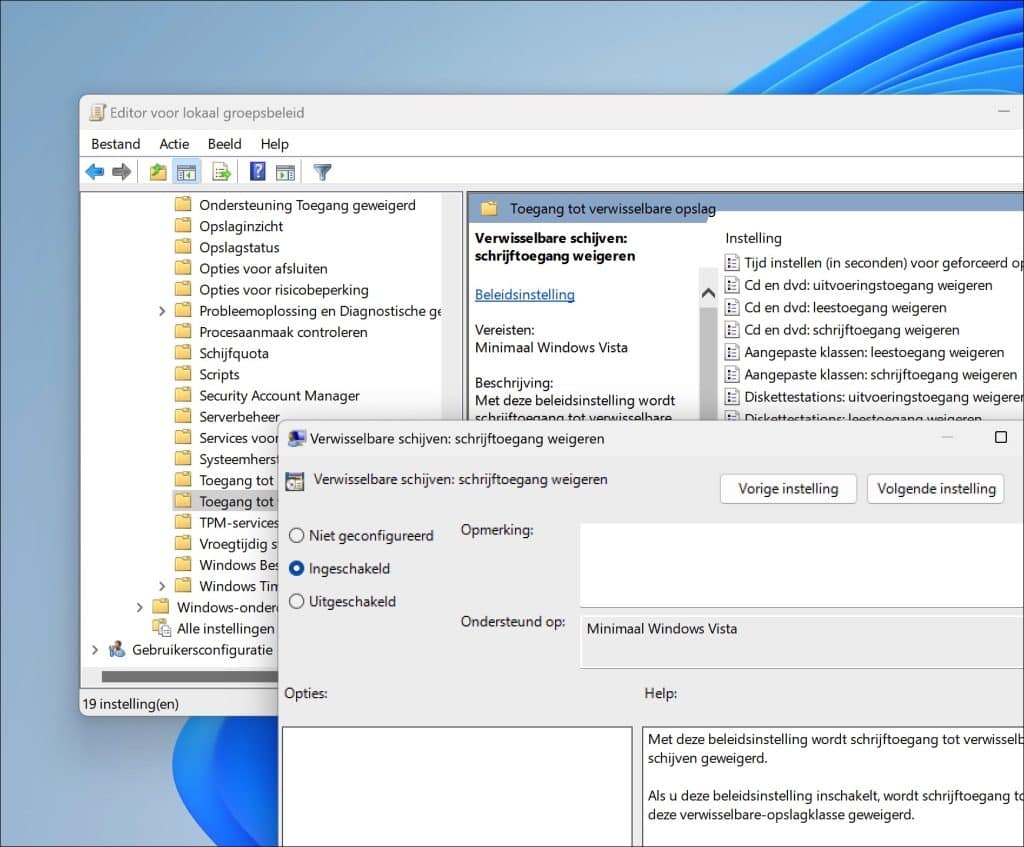Click icon for Aangepaste klassen: schrijftoegang weigeren

(x=732, y=374)
